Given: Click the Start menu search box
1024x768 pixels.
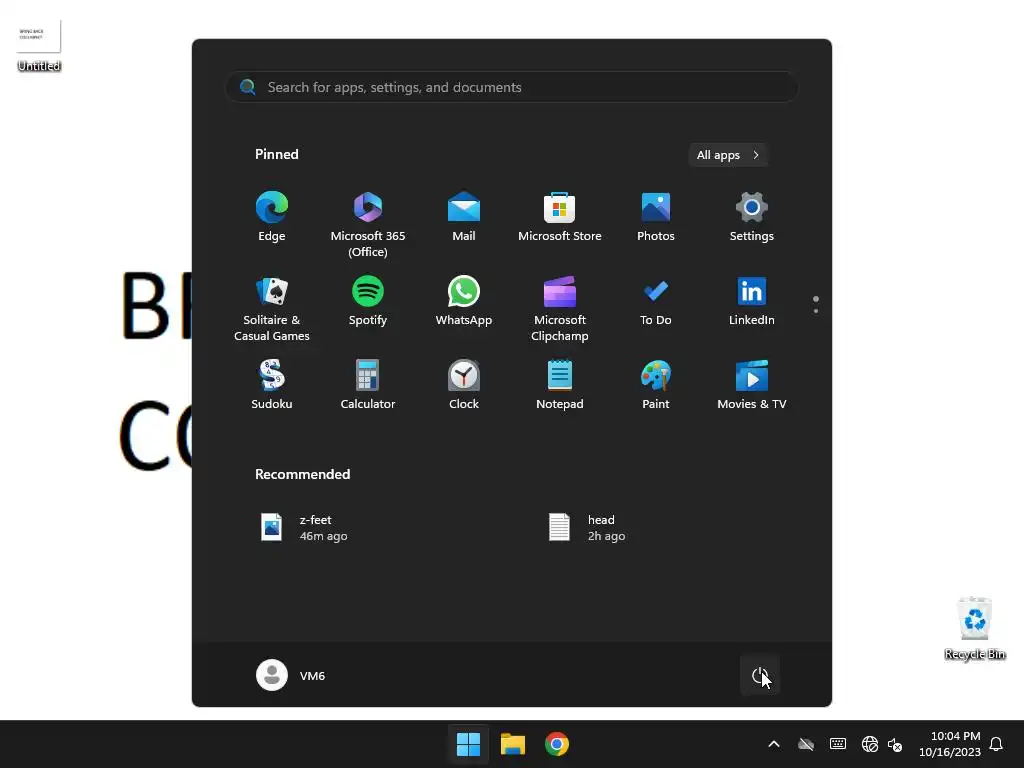Looking at the screenshot, I should click(x=512, y=87).
